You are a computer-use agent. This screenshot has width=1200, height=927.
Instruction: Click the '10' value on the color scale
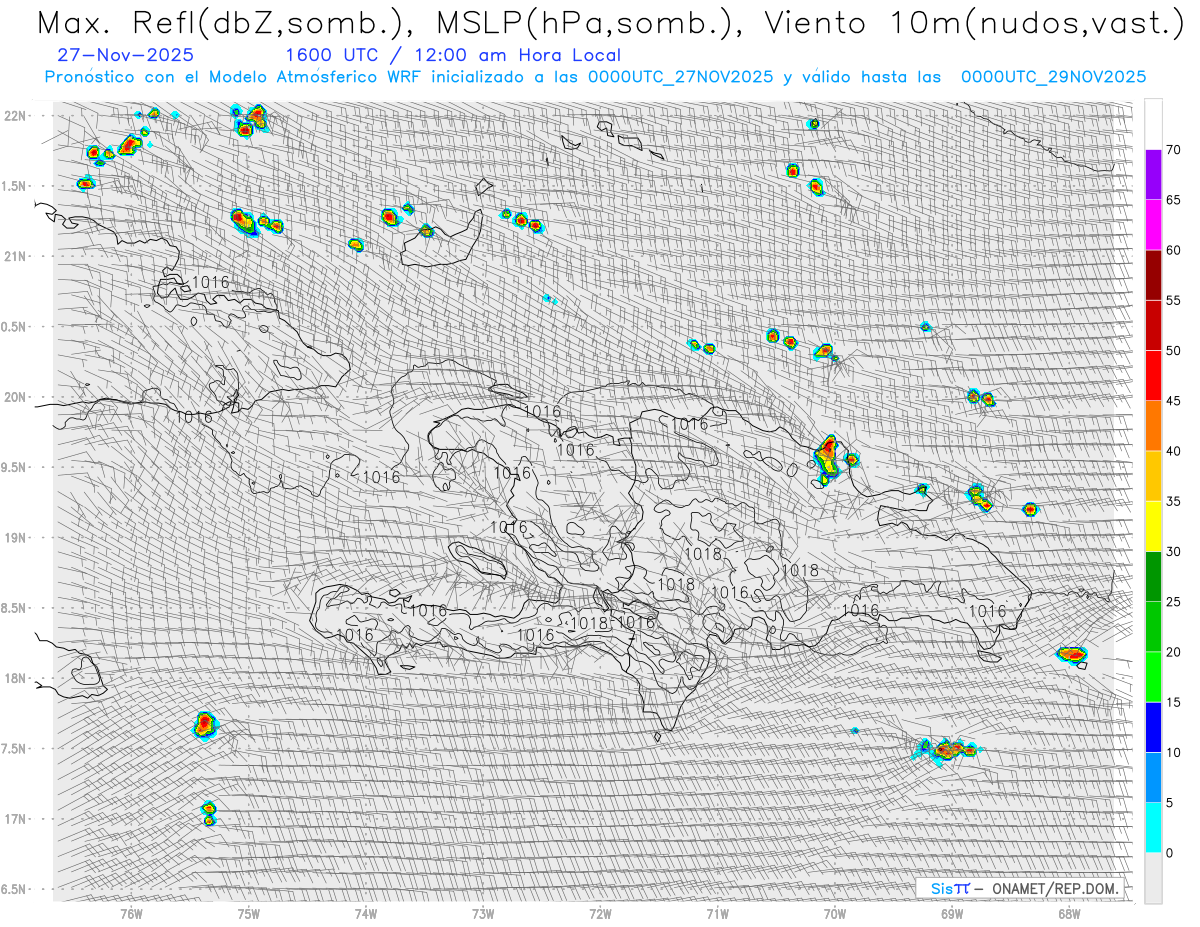(1173, 752)
